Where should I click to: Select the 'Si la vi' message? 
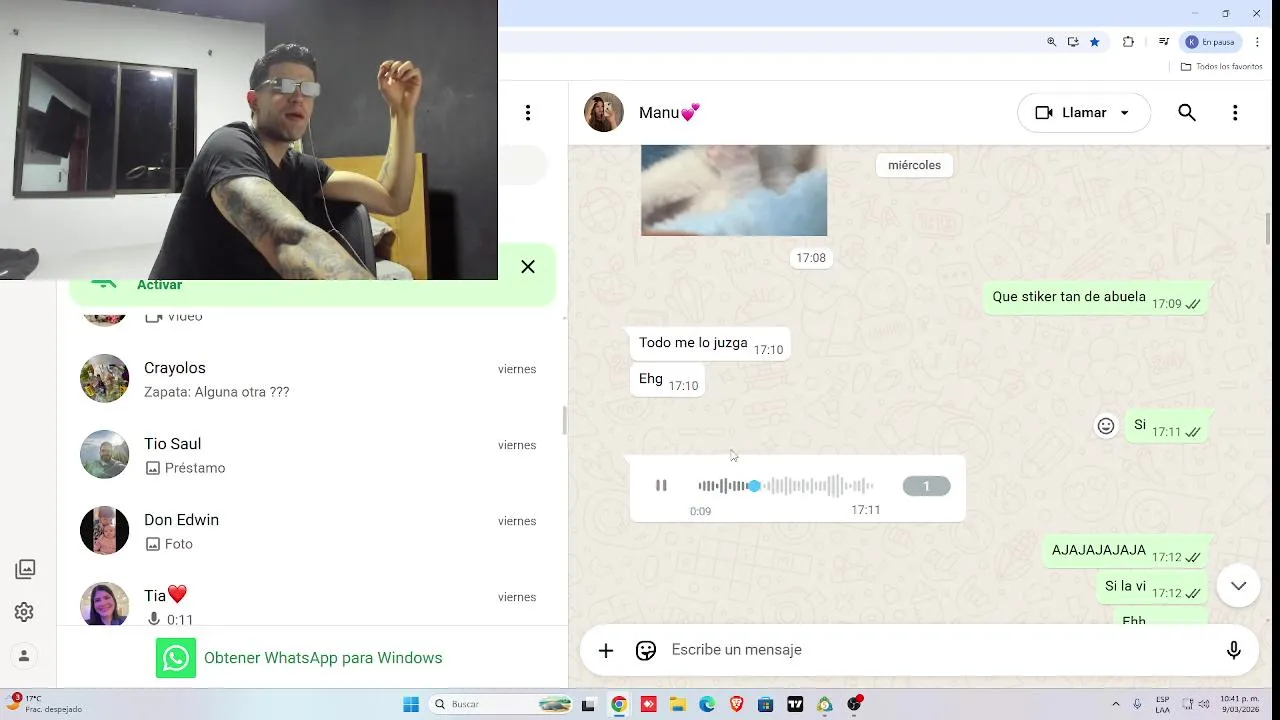pyautogui.click(x=1152, y=588)
